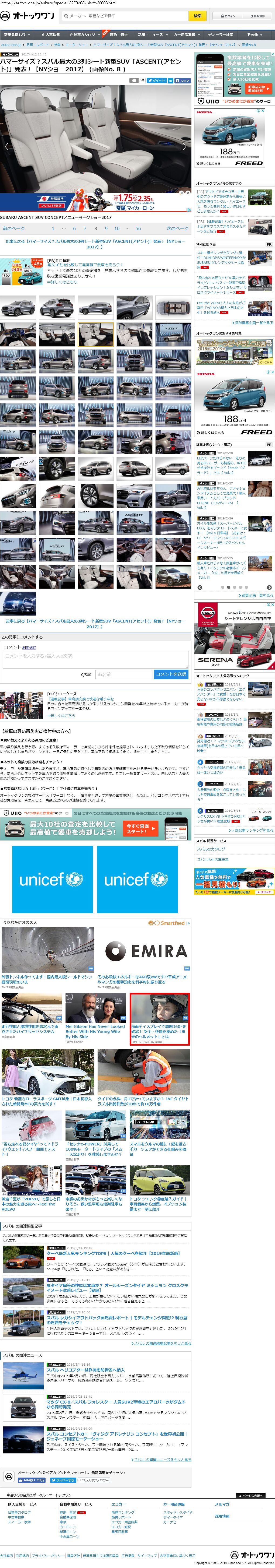Expand ディーラー検索 navigation menu
The height and width of the screenshot is (1568, 275).
coord(221,35)
